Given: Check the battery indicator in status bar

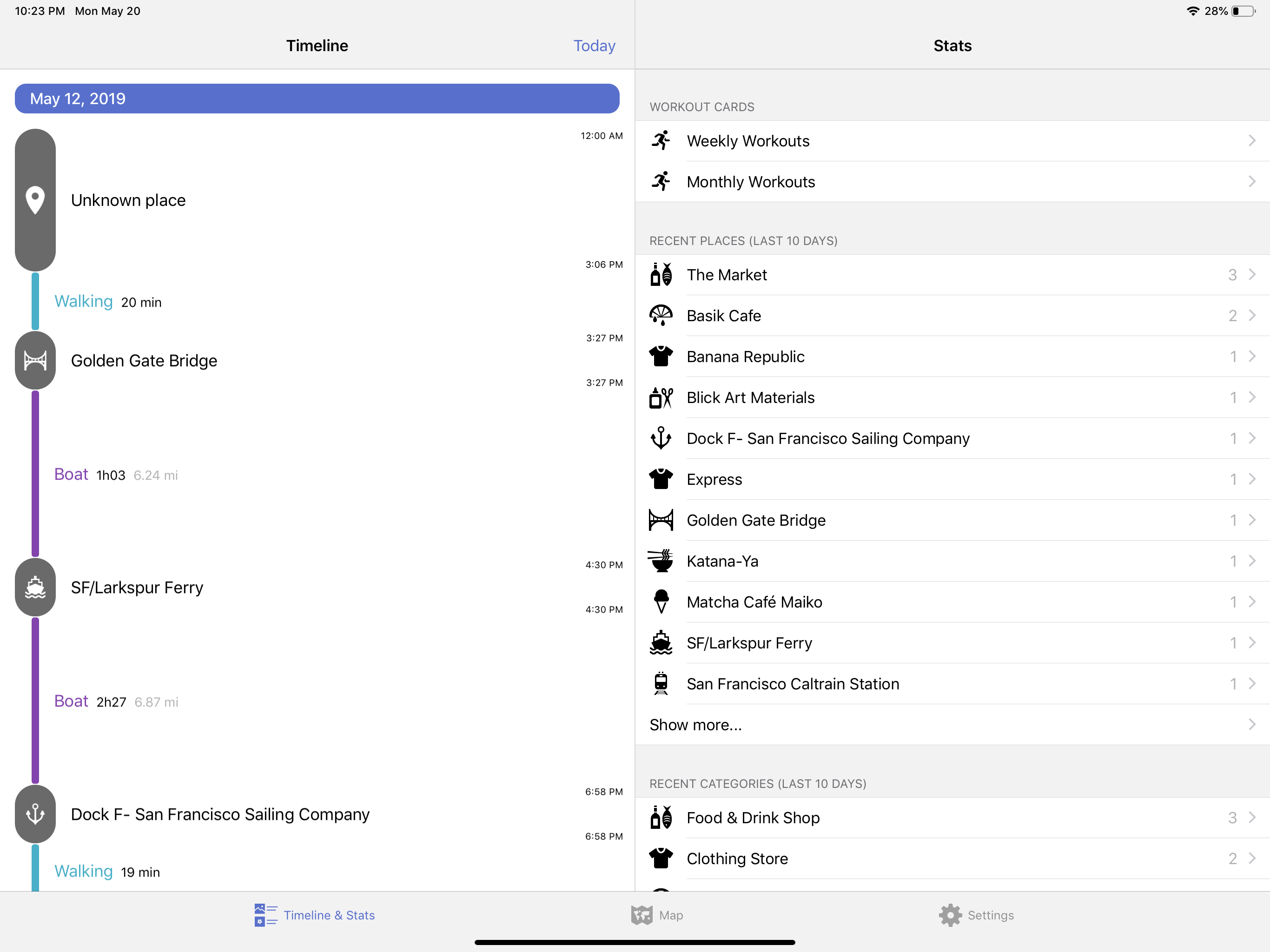Looking at the screenshot, I should click(1244, 11).
